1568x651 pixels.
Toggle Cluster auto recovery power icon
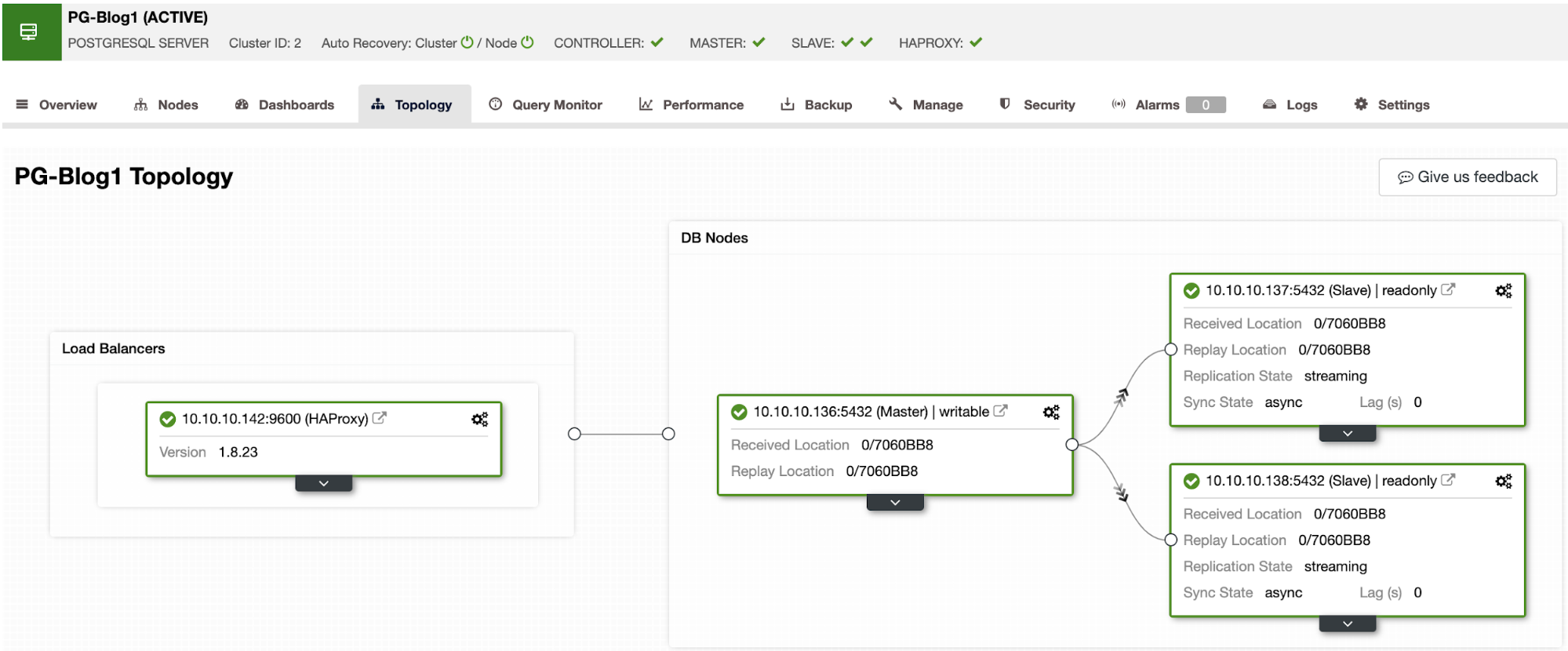tap(467, 42)
